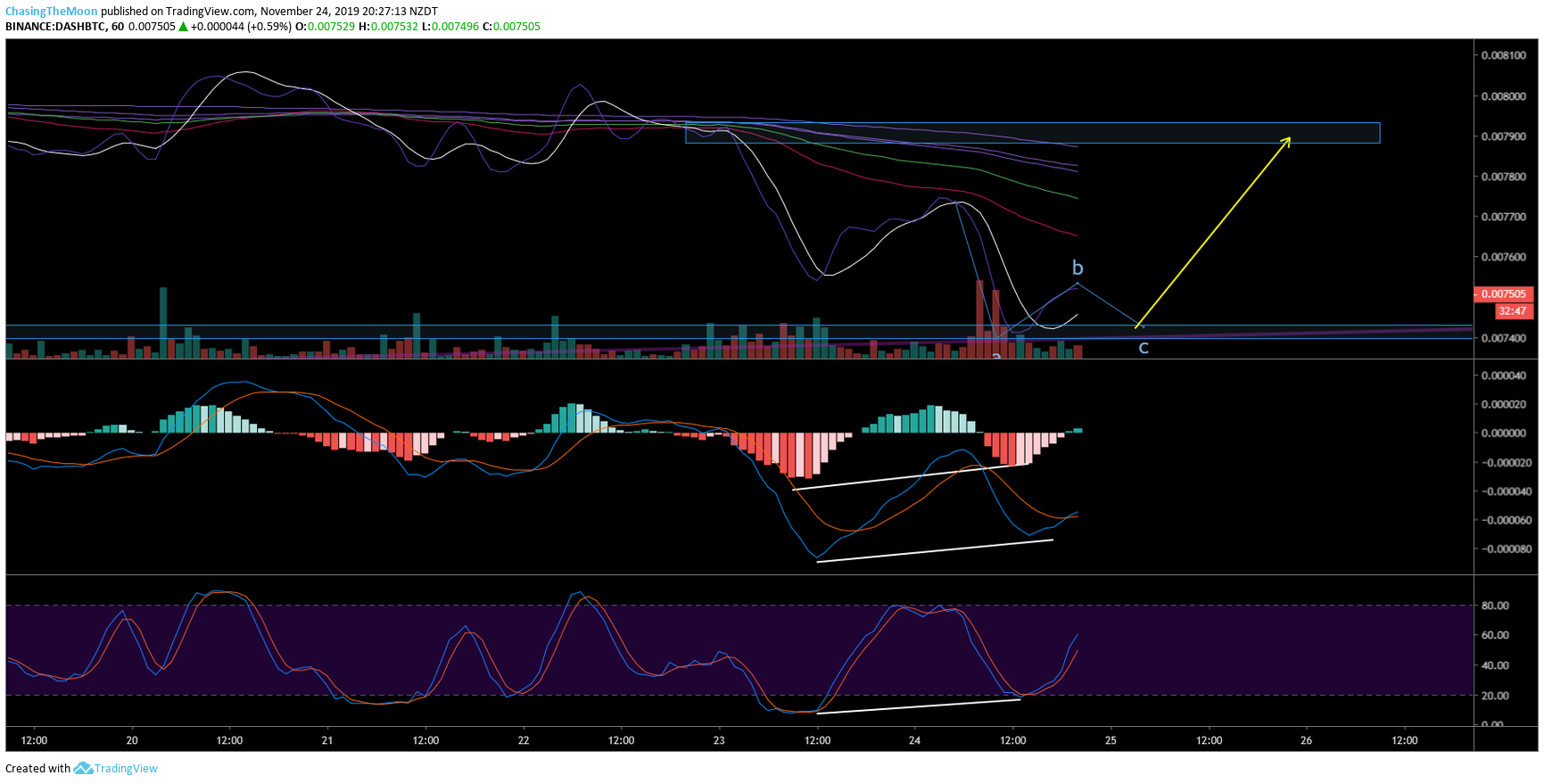
Task: Click the yellow projection arrow head
Action: click(1287, 139)
